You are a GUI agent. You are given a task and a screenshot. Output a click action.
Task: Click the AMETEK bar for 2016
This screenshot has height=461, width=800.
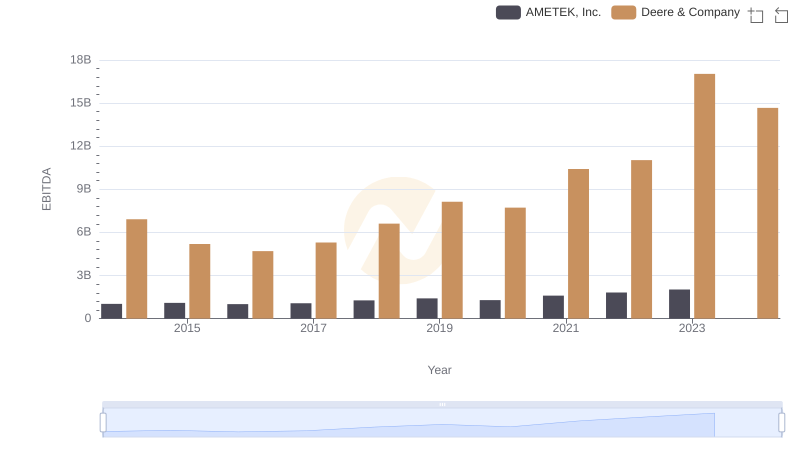click(238, 311)
